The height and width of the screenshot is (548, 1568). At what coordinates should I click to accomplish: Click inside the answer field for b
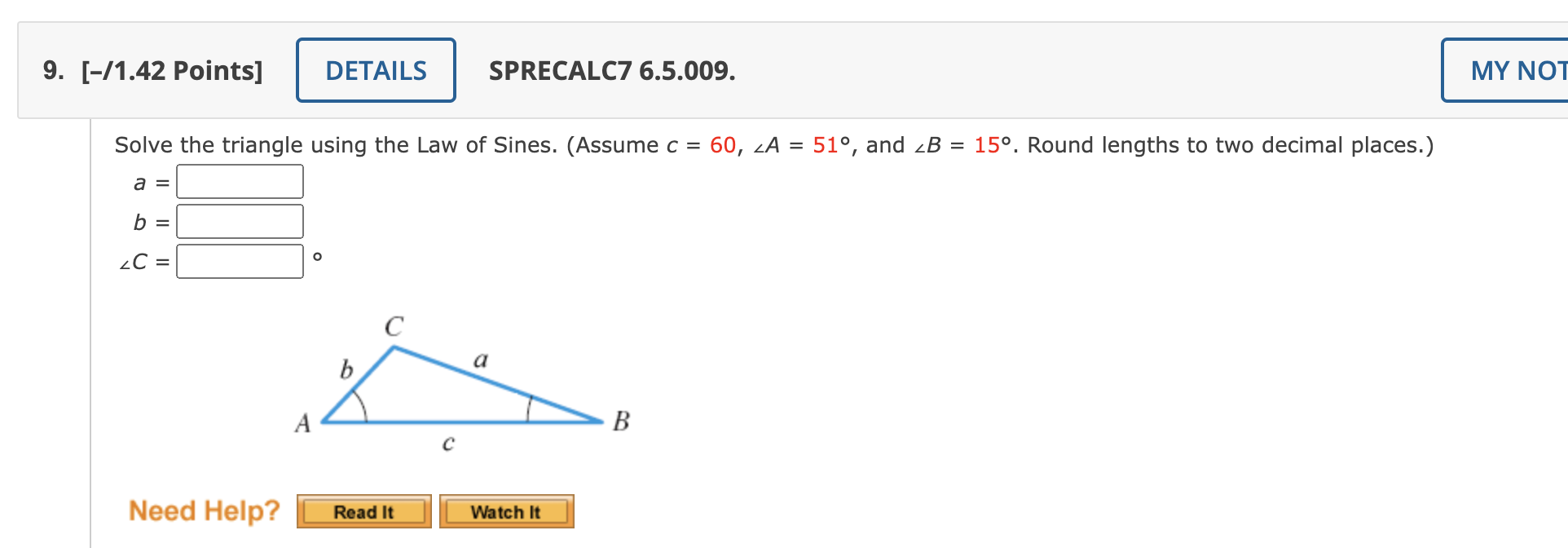[240, 221]
